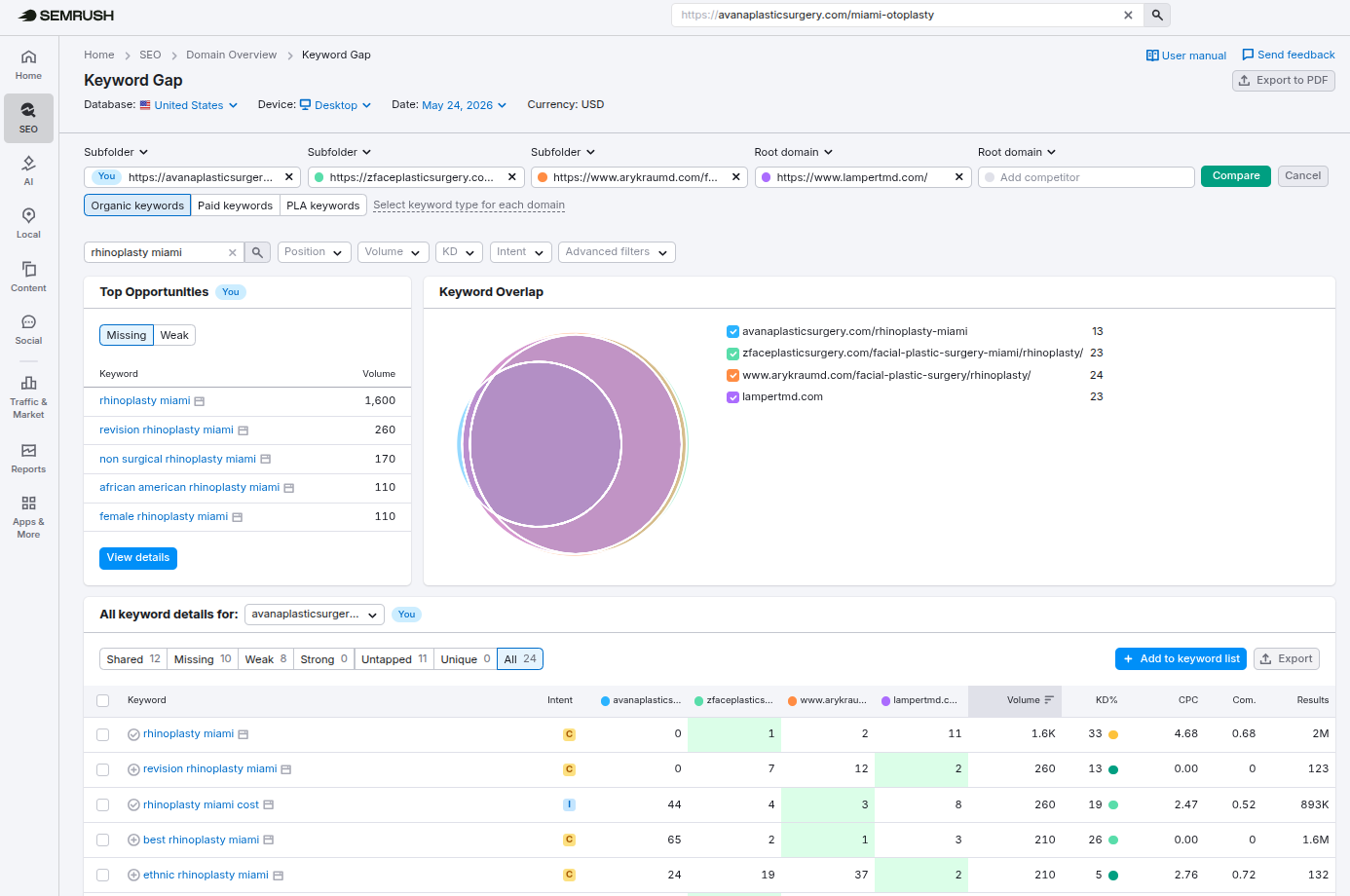
Task: Check the 'revision rhinoplasty miami' table row
Action: coord(103,769)
